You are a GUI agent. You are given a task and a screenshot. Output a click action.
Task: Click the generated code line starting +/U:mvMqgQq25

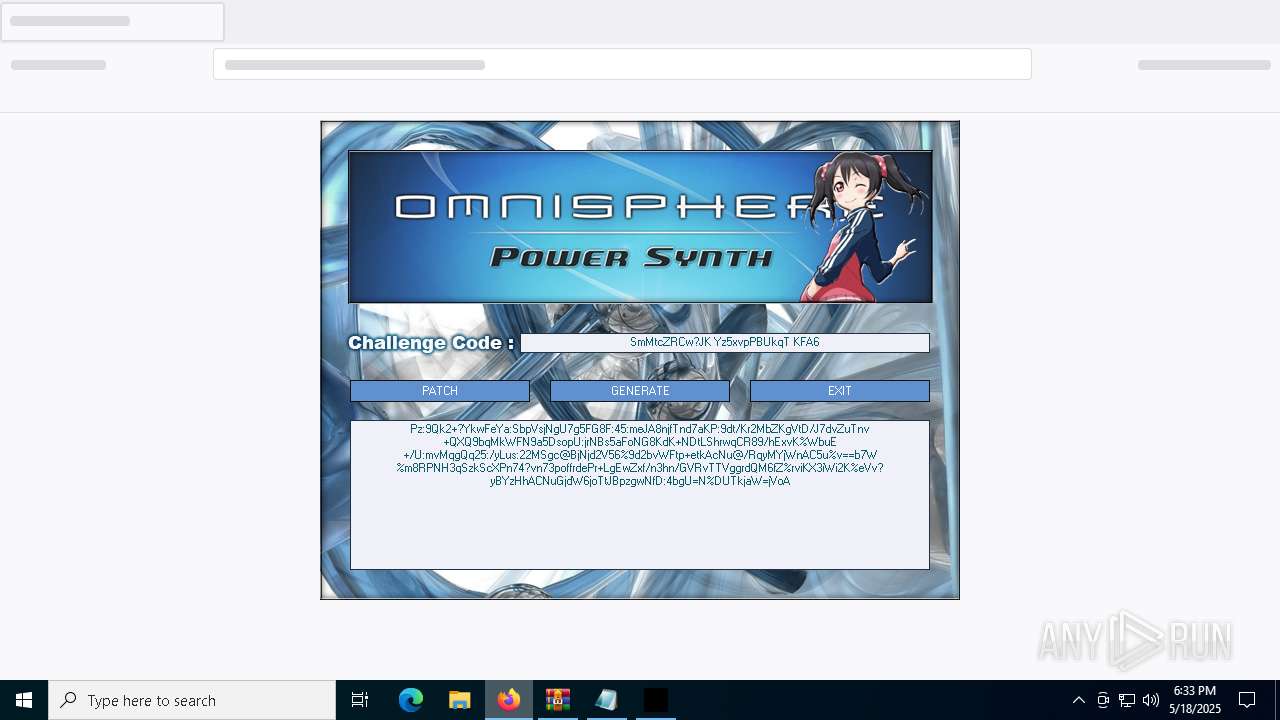(640, 455)
